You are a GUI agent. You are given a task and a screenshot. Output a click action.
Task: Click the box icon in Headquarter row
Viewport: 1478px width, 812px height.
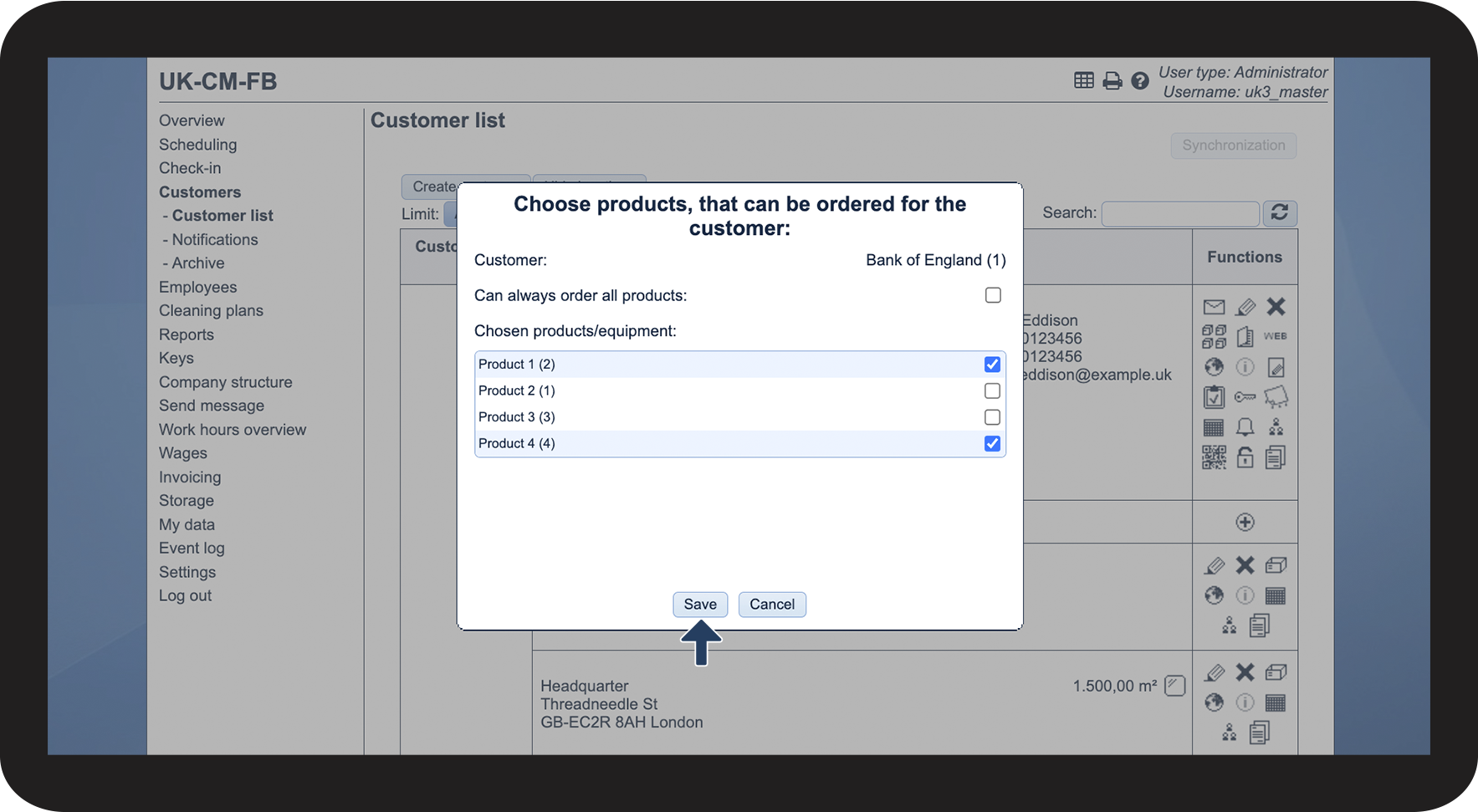(x=1276, y=672)
